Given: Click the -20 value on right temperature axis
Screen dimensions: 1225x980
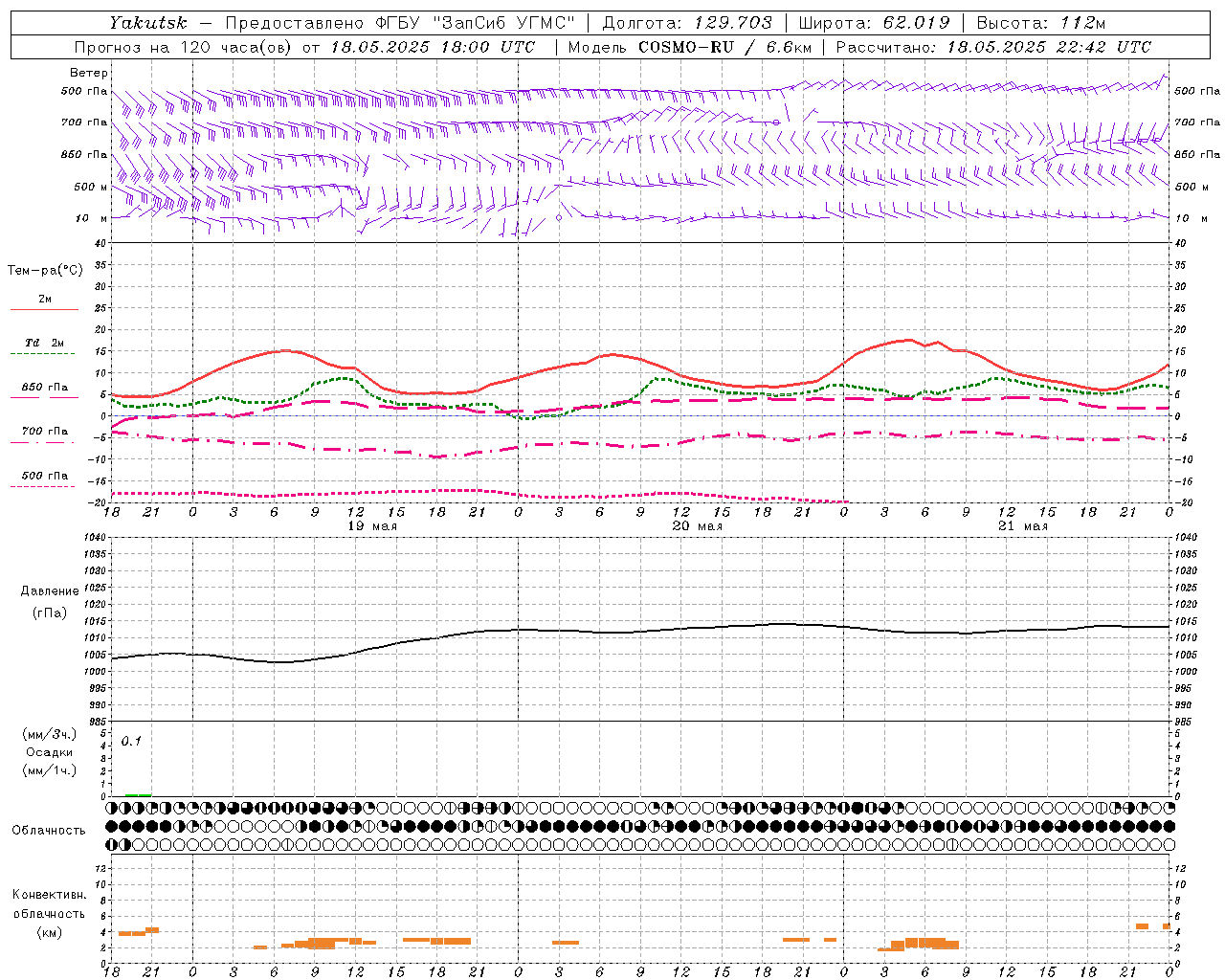Looking at the screenshot, I should pos(1183,502).
